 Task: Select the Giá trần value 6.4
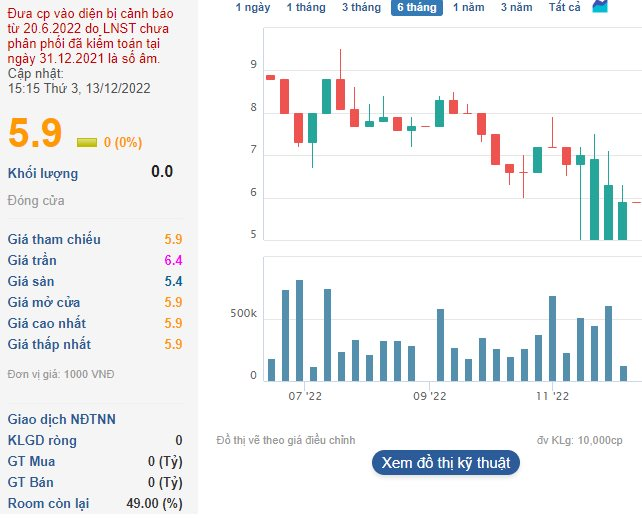[173, 260]
